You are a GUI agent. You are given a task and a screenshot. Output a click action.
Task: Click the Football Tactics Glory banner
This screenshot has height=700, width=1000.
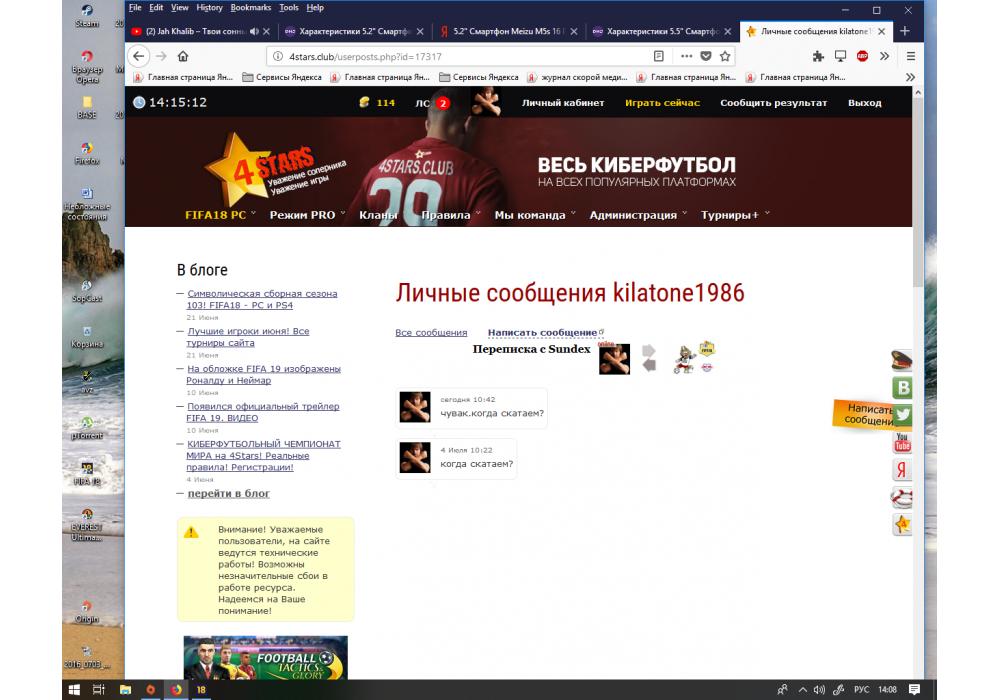coord(265,657)
